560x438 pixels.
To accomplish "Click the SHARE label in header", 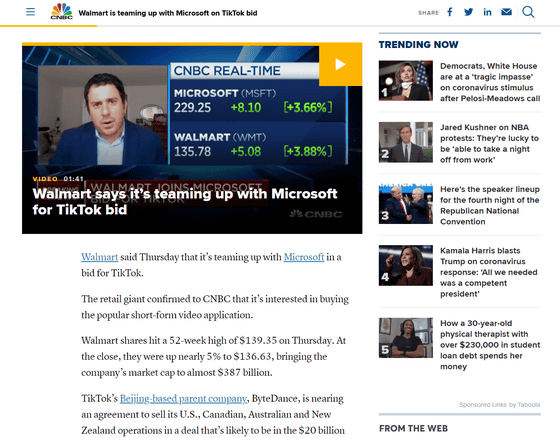I will pos(429,13).
